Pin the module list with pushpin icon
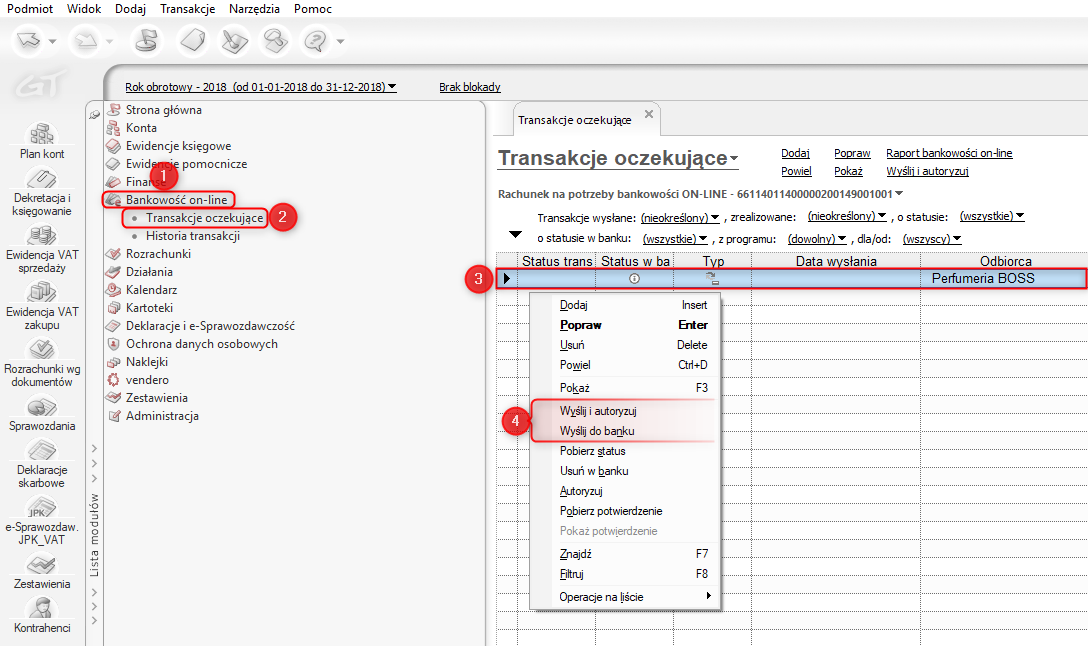Image resolution: width=1088 pixels, height=646 pixels. (94, 114)
